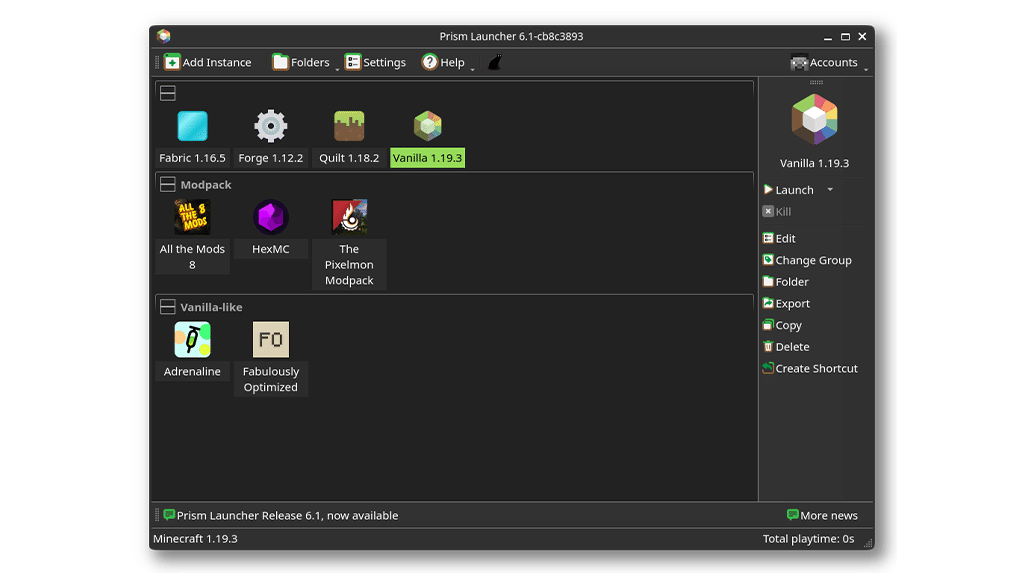This screenshot has height=576, width=1024.
Task: Select the Adrenaline instance icon
Action: [x=192, y=339]
